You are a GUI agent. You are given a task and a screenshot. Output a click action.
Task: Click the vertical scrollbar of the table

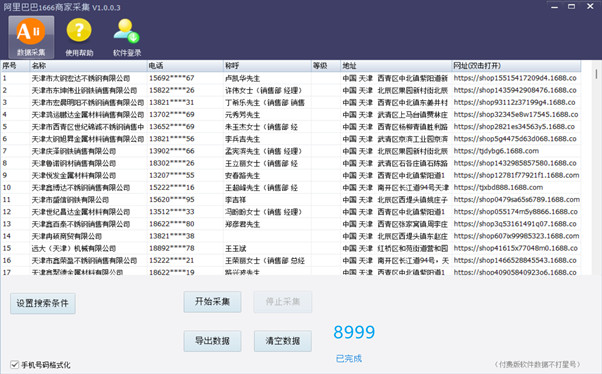(596, 74)
